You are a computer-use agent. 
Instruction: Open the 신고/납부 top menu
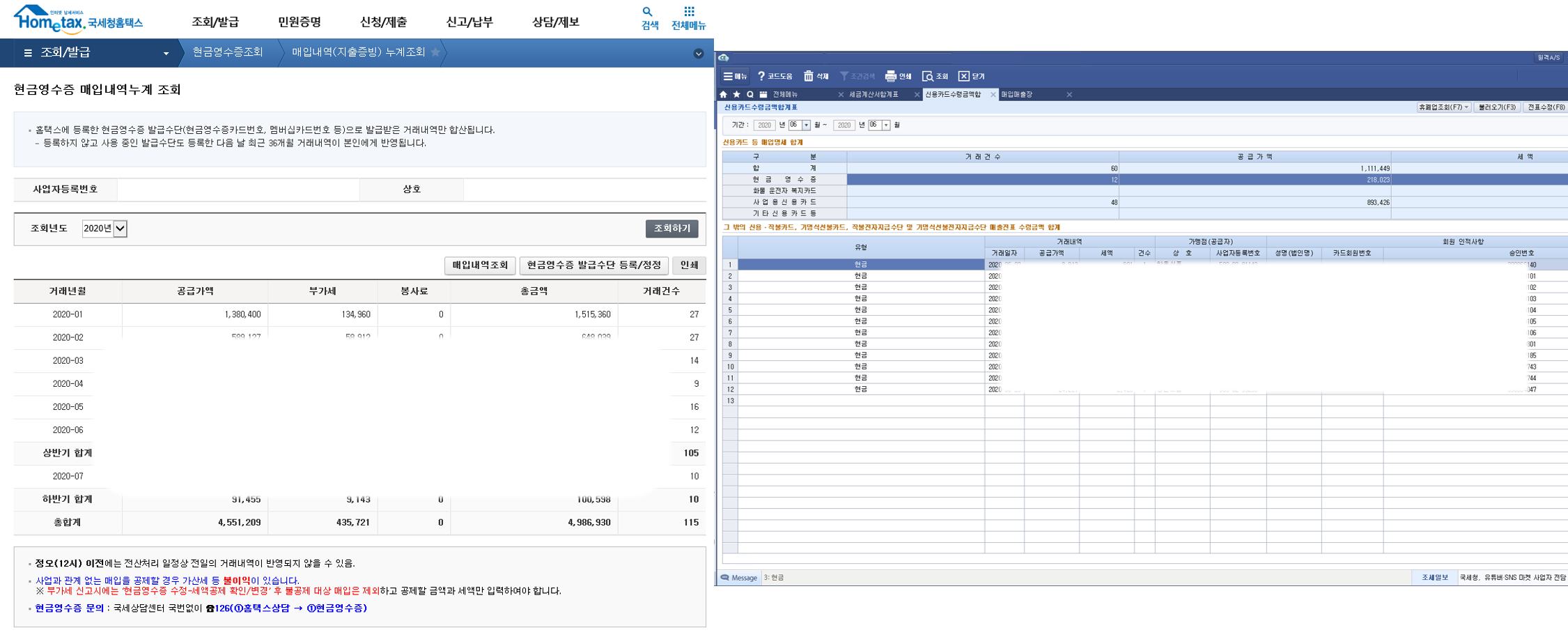[469, 22]
